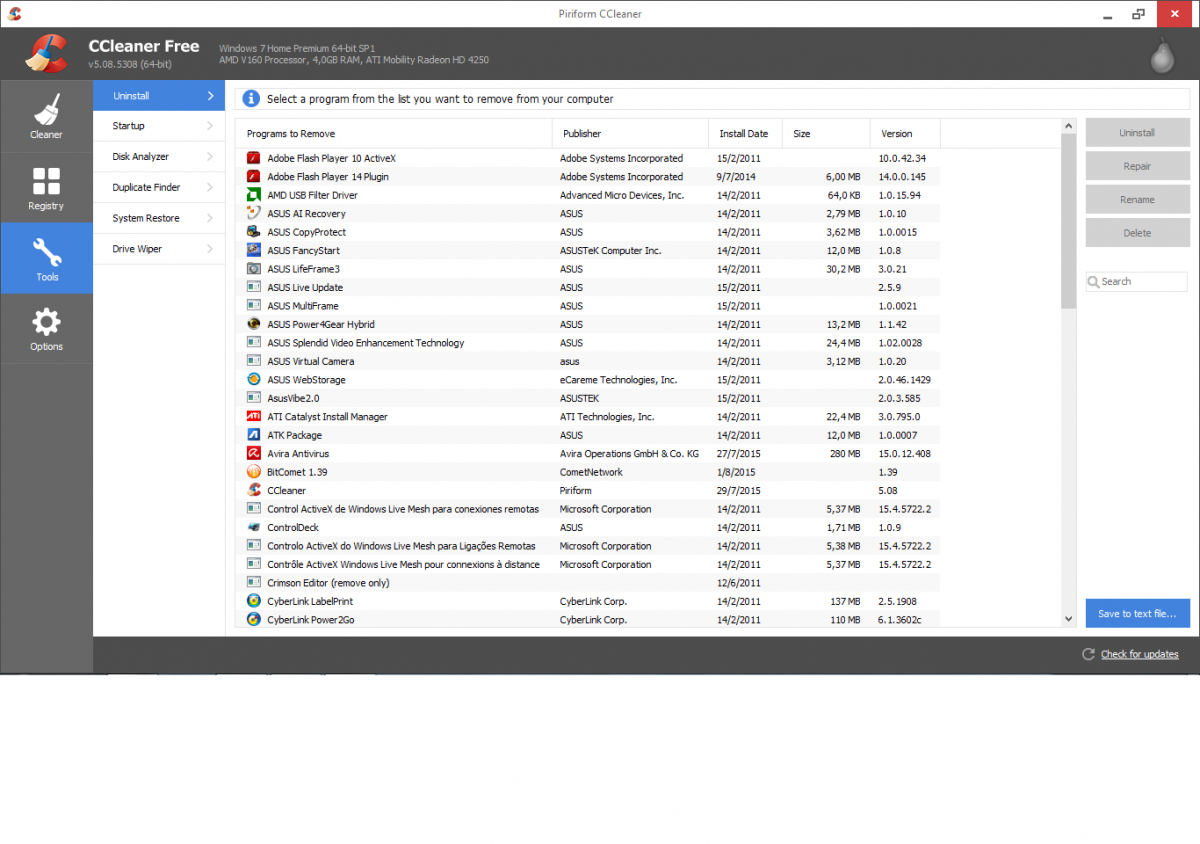This screenshot has width=1200, height=844.
Task: Click the Rename button
Action: pos(1137,199)
